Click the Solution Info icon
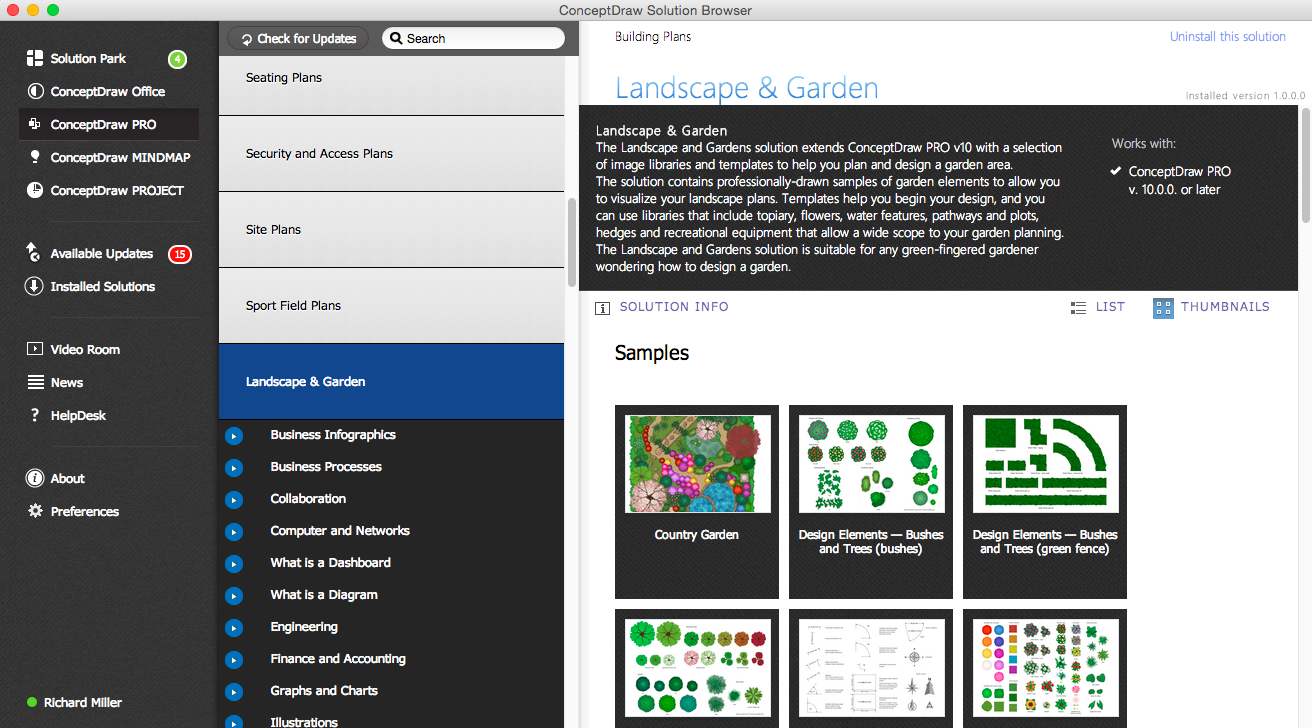 (x=602, y=308)
